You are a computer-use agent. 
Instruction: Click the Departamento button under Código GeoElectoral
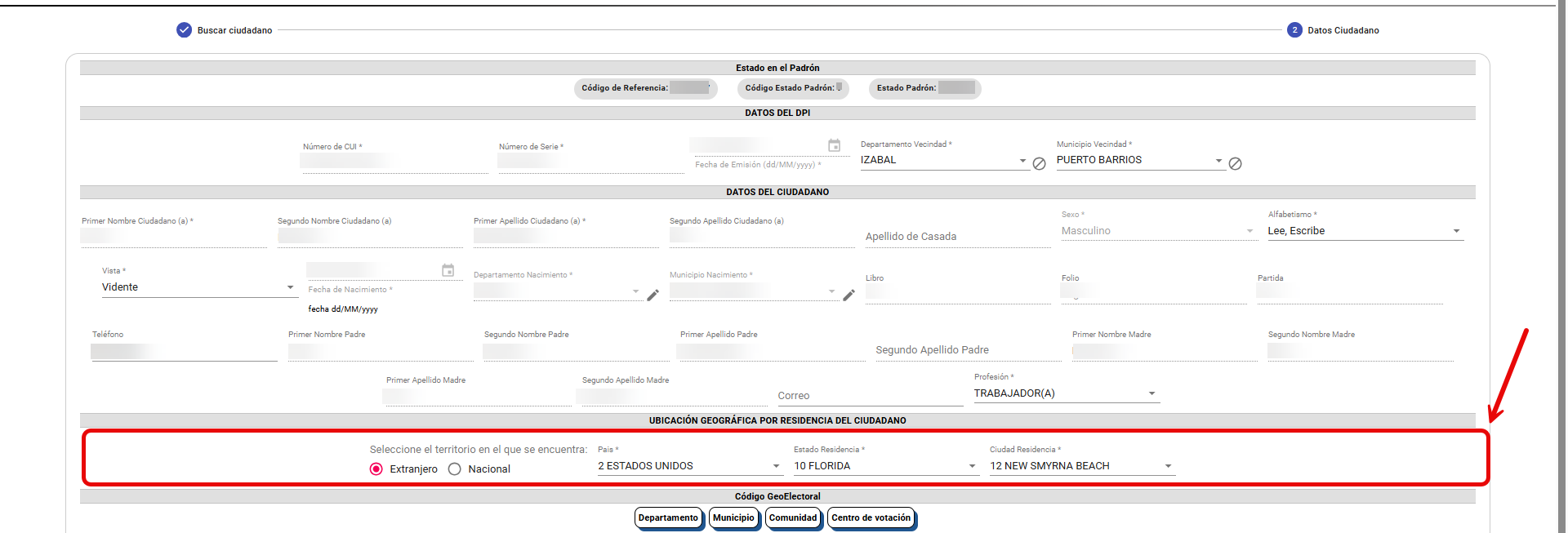(x=668, y=517)
